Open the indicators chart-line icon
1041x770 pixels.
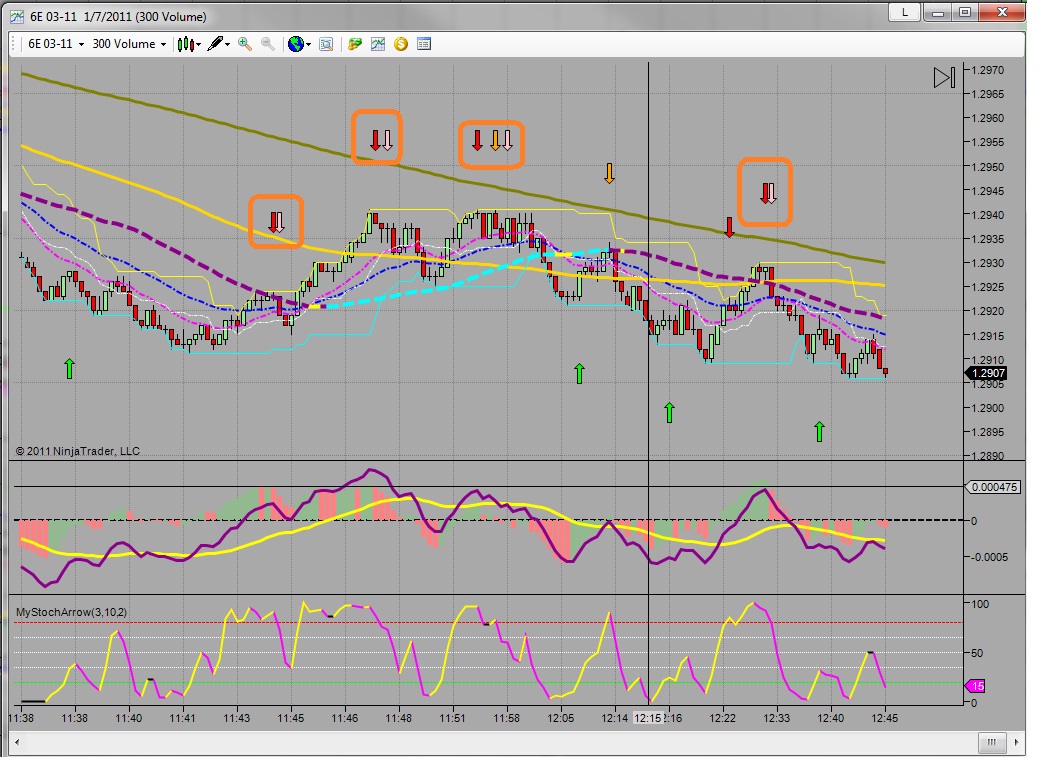coord(378,44)
